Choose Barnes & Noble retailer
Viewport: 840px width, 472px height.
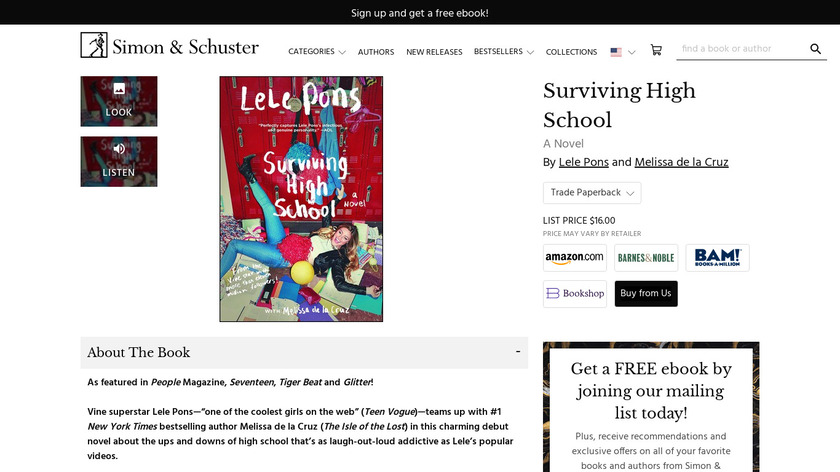click(646, 258)
